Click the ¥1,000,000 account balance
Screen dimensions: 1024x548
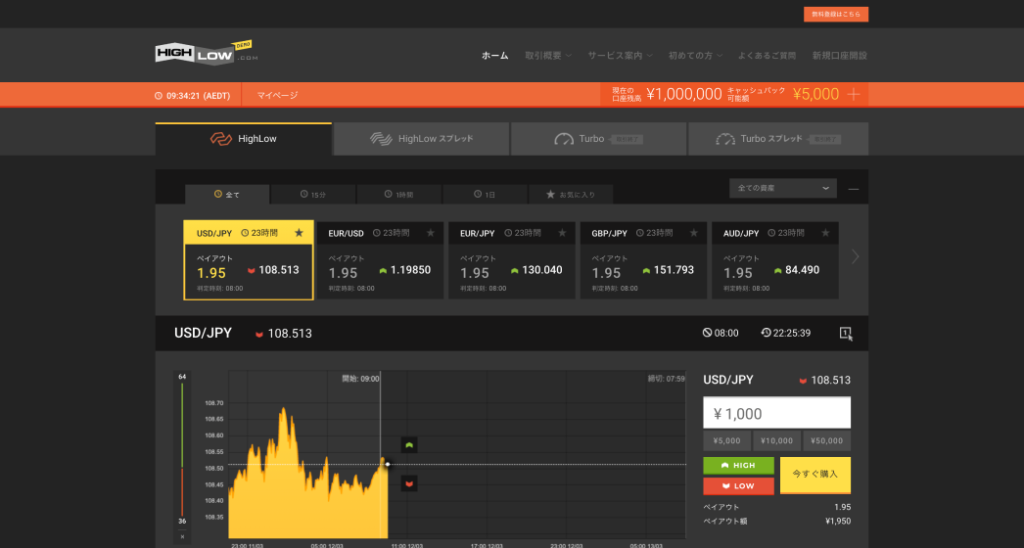[x=684, y=95]
